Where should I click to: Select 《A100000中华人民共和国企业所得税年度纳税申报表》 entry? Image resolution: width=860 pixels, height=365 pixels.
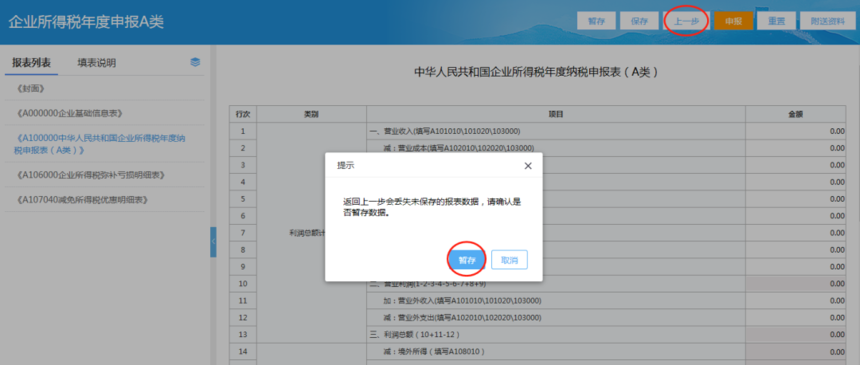[100, 144]
